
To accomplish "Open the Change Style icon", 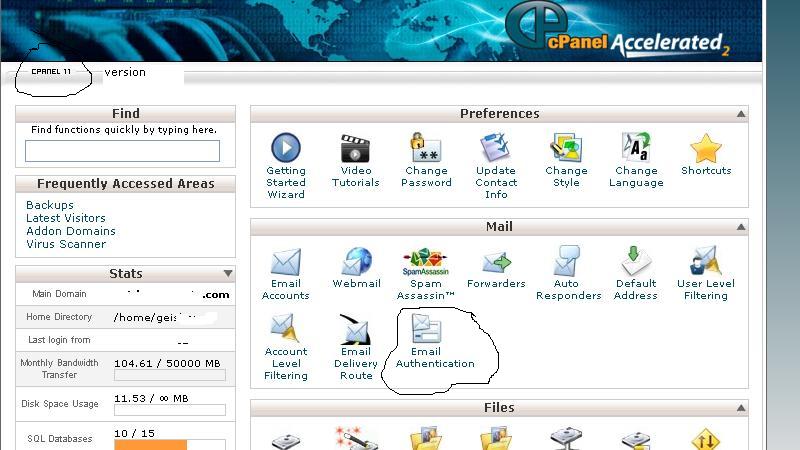I will 566,147.
